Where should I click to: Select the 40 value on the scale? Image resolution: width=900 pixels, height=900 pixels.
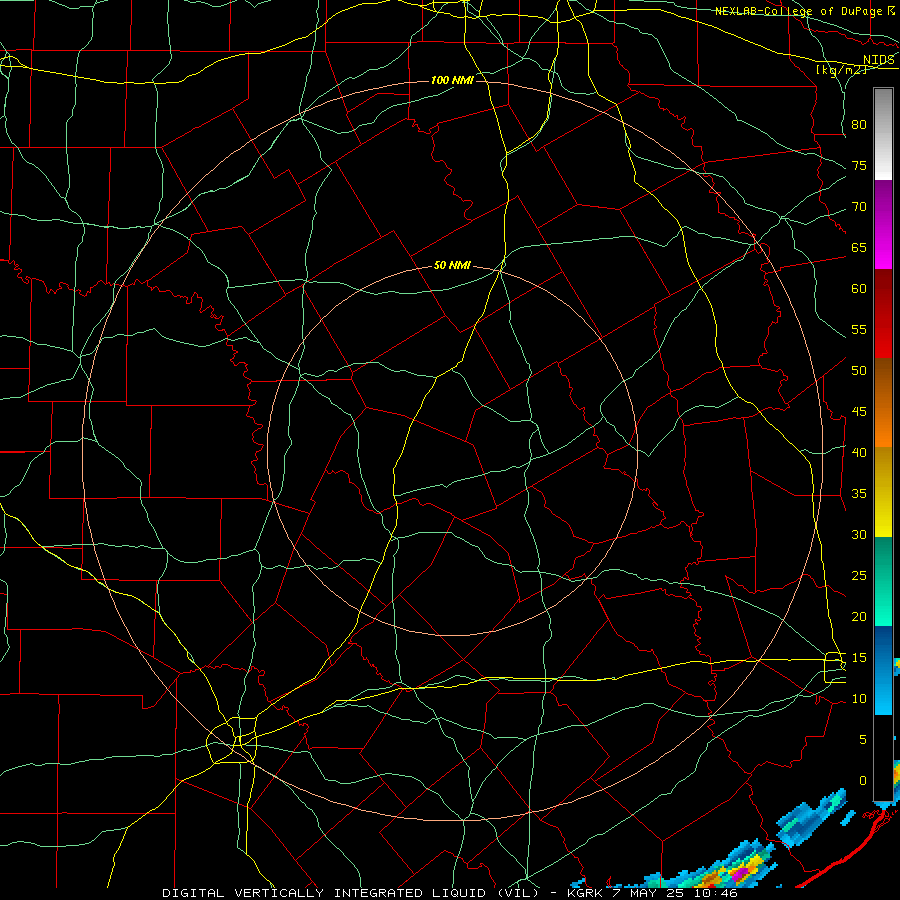coord(859,452)
